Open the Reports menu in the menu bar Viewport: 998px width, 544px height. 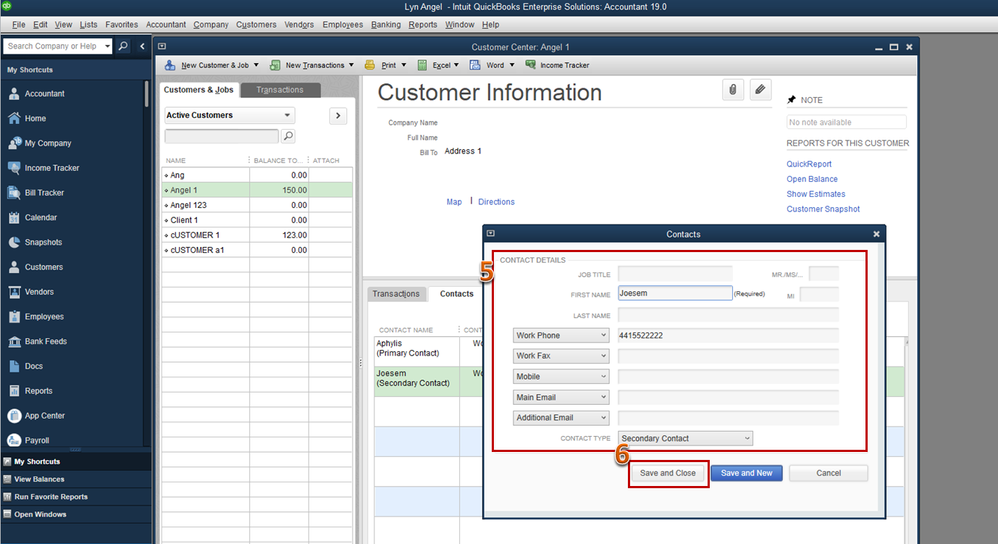click(x=422, y=24)
